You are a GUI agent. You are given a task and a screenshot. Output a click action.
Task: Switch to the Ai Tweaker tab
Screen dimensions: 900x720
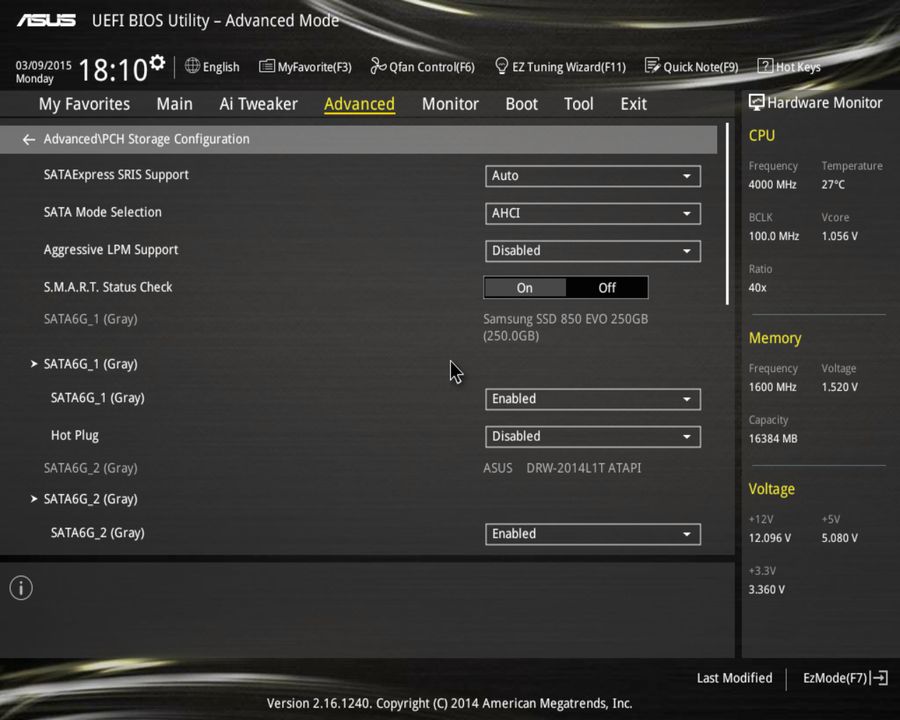click(x=258, y=103)
